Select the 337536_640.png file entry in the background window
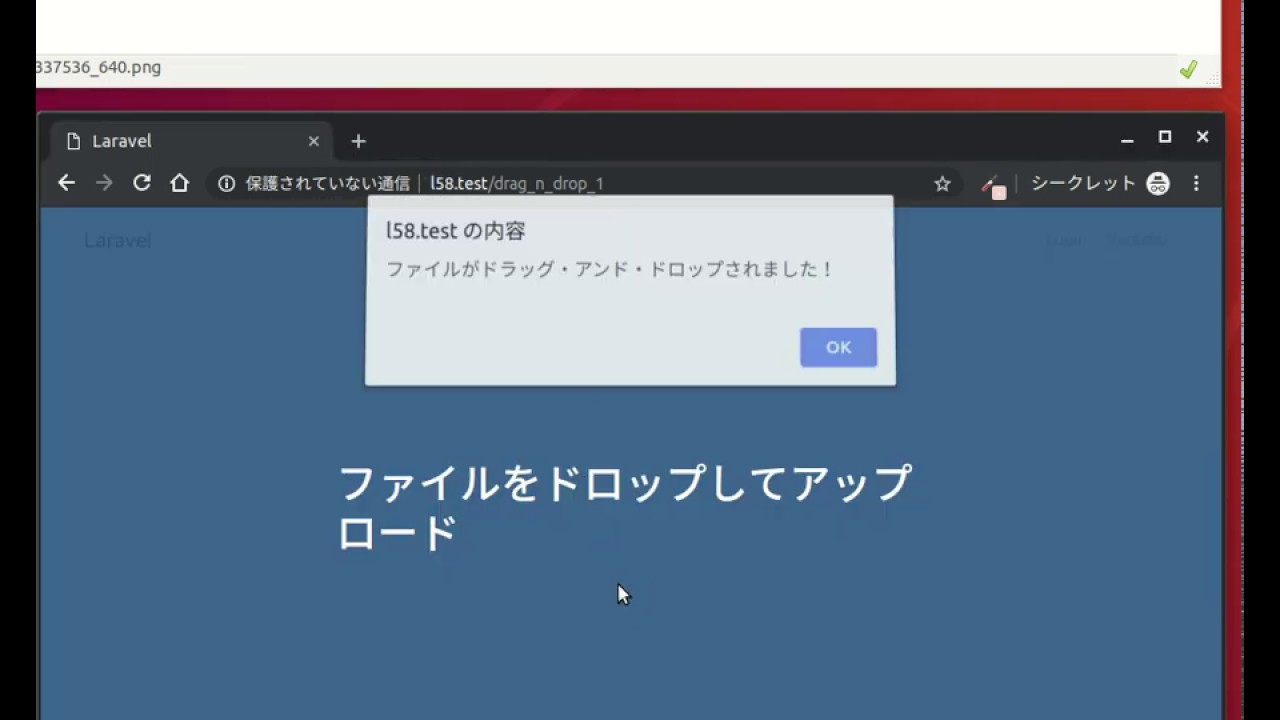1280x720 pixels. coord(98,67)
